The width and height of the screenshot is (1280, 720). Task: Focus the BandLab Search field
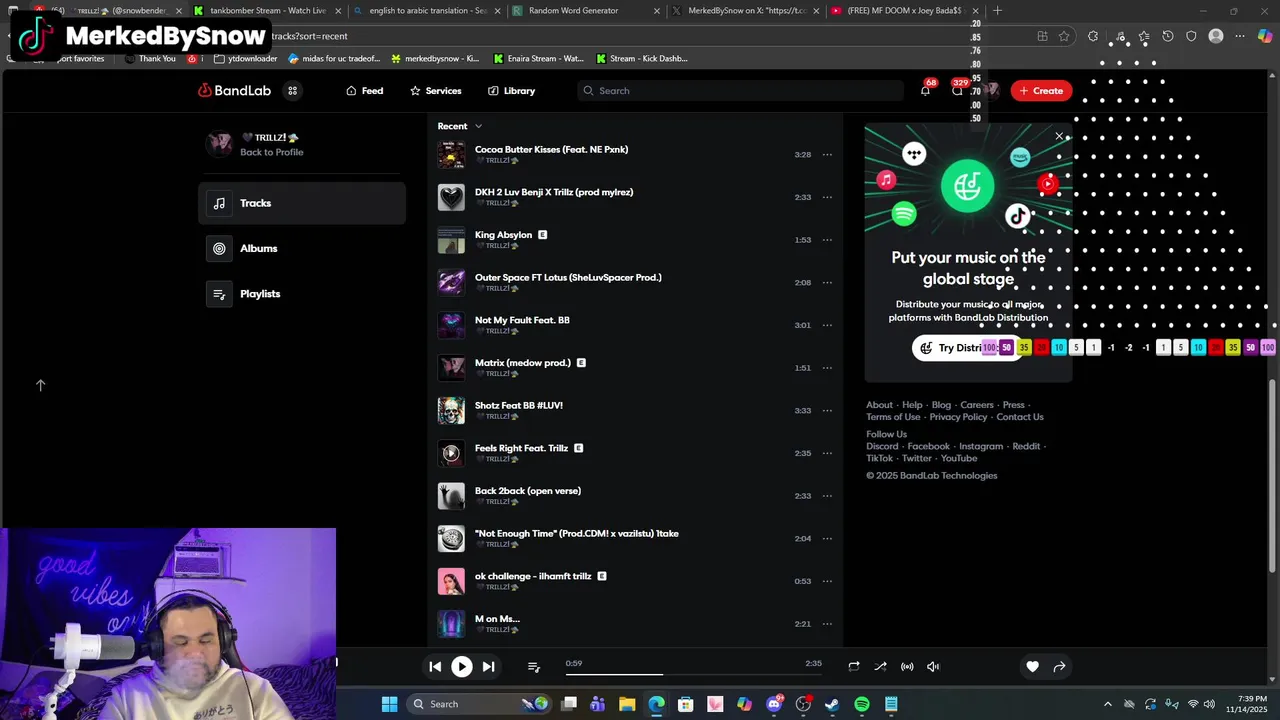pyautogui.click(x=740, y=91)
